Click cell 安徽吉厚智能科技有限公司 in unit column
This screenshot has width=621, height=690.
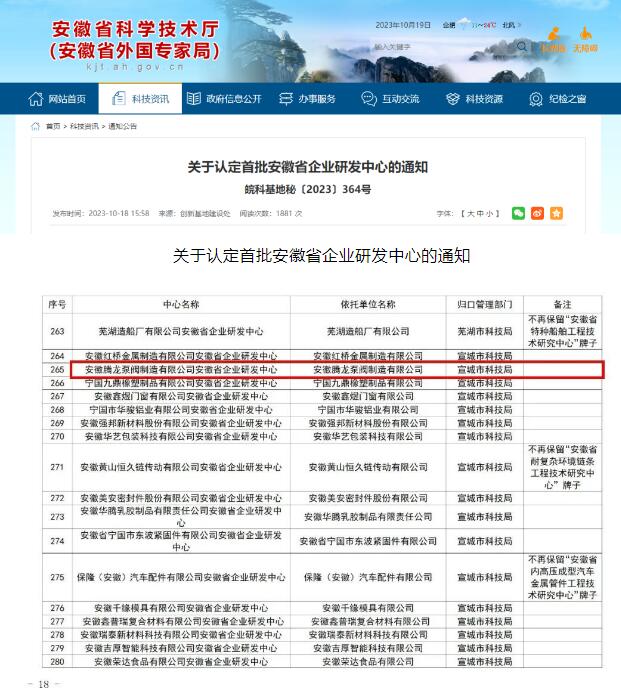point(368,648)
